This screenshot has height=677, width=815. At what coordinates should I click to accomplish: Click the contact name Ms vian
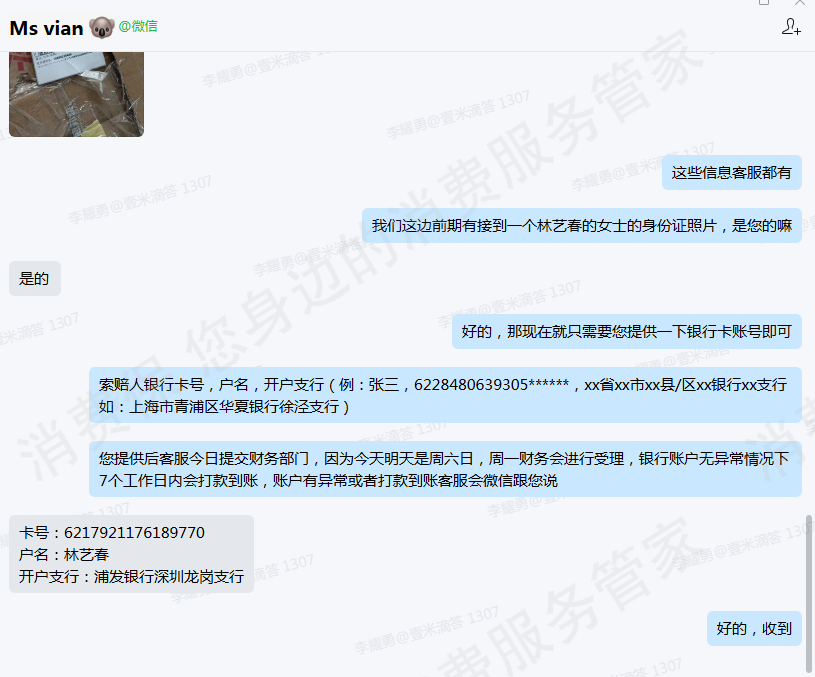[x=46, y=28]
